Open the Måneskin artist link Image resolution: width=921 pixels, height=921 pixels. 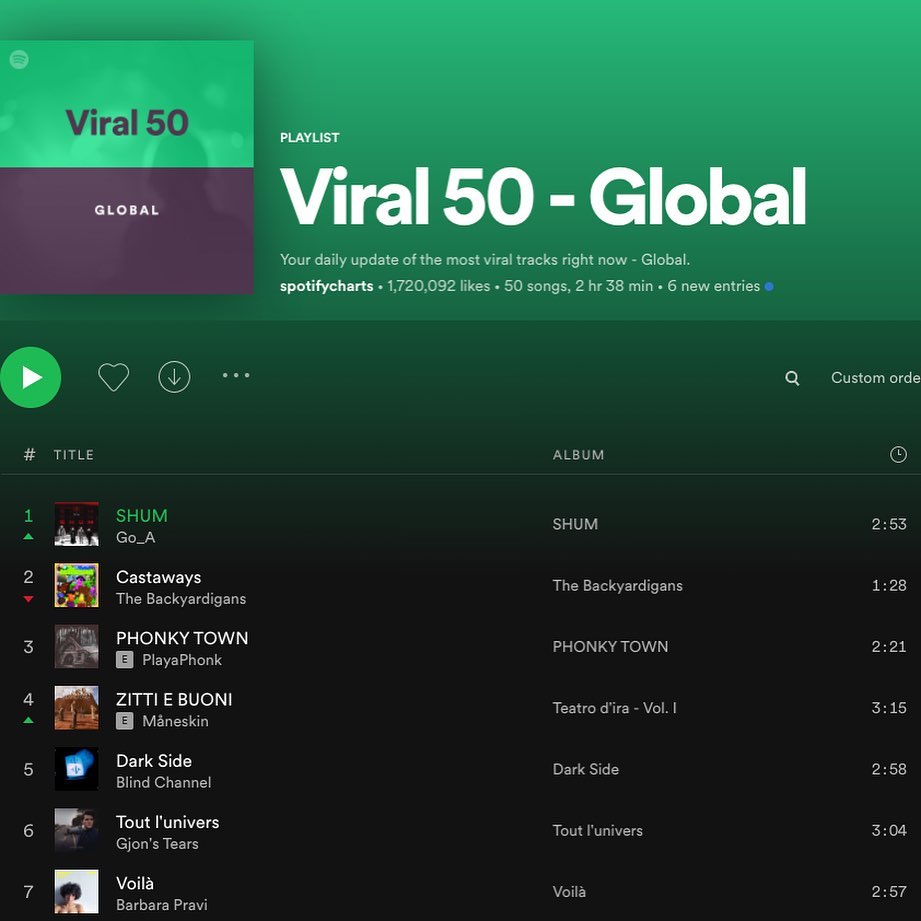(175, 721)
